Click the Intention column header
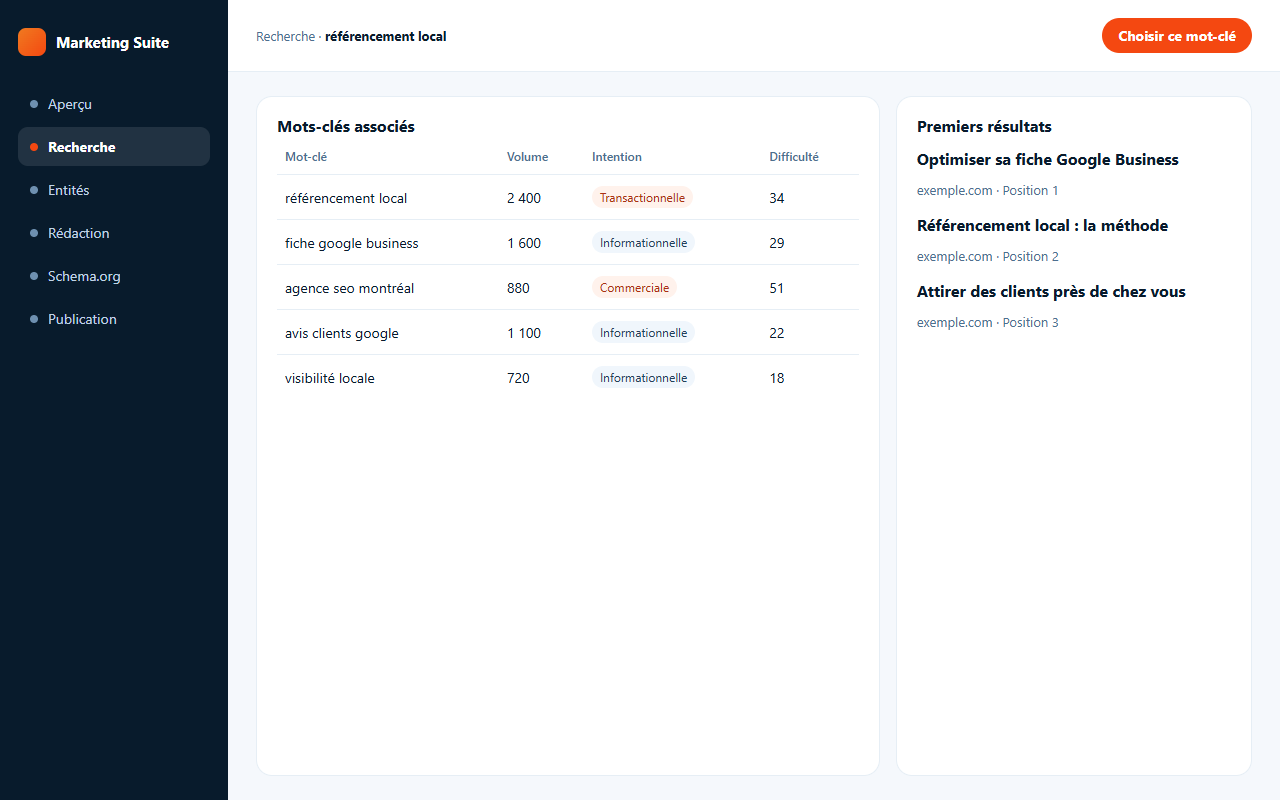1280x800 pixels. click(x=617, y=157)
